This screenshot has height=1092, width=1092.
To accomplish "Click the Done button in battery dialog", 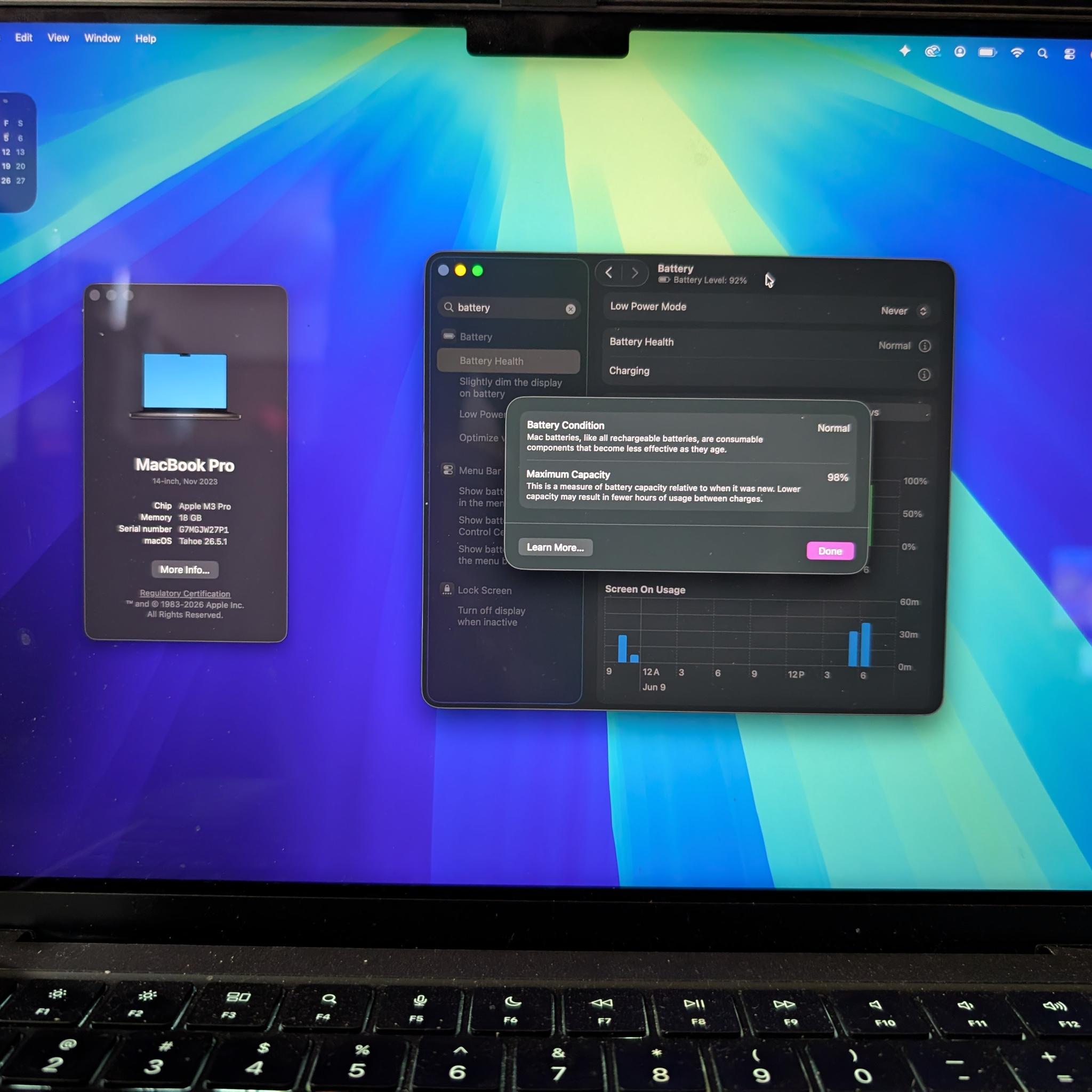I will (x=830, y=551).
